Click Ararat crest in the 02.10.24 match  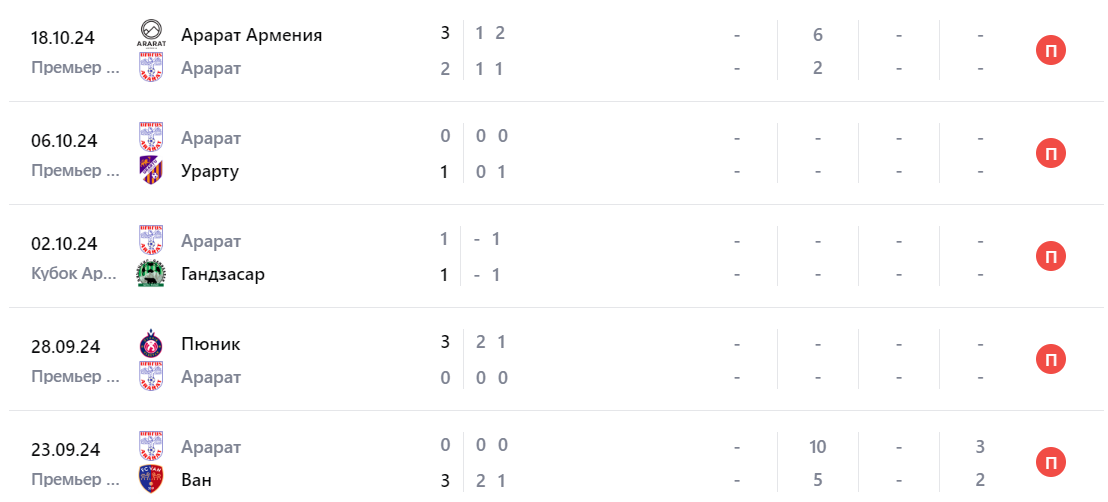[x=151, y=241]
